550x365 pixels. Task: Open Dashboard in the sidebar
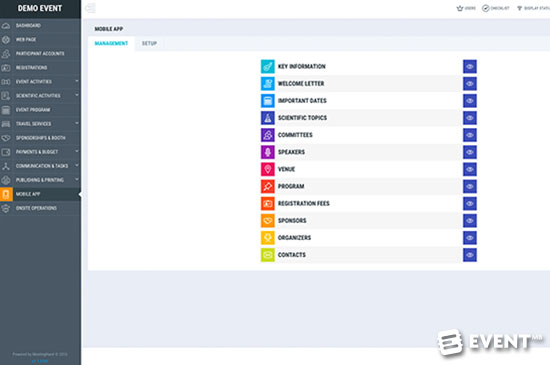click(x=40, y=26)
